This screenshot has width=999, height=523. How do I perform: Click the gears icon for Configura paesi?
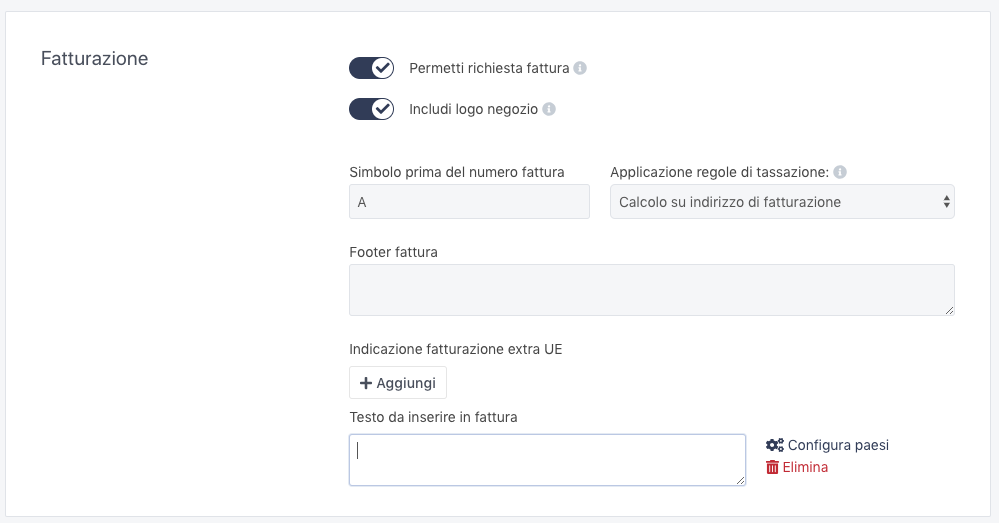[x=774, y=445]
